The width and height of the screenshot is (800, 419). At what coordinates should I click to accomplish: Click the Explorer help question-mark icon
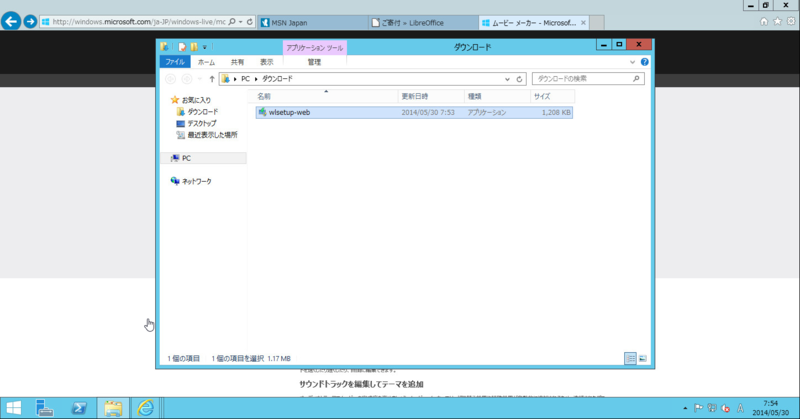pyautogui.click(x=644, y=62)
